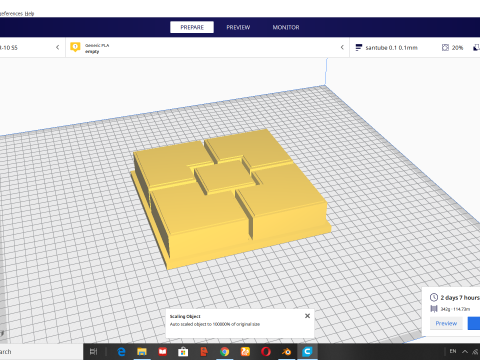The image size is (480, 360).
Task: Click the 'Scaling Object' message title
Action: click(x=185, y=316)
